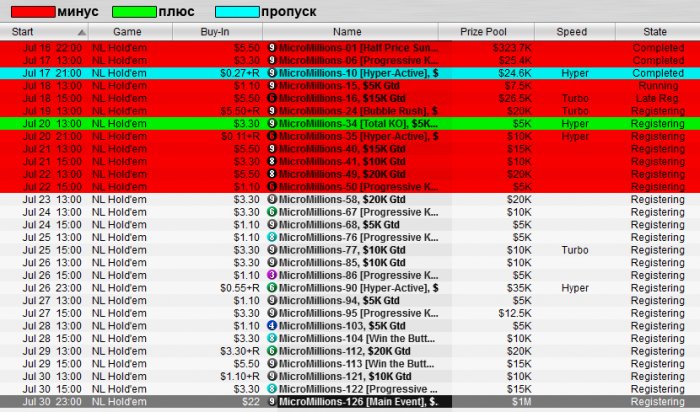
Task: Select the MicroMillions-68, $5K Gtd name
Action: coord(339,225)
